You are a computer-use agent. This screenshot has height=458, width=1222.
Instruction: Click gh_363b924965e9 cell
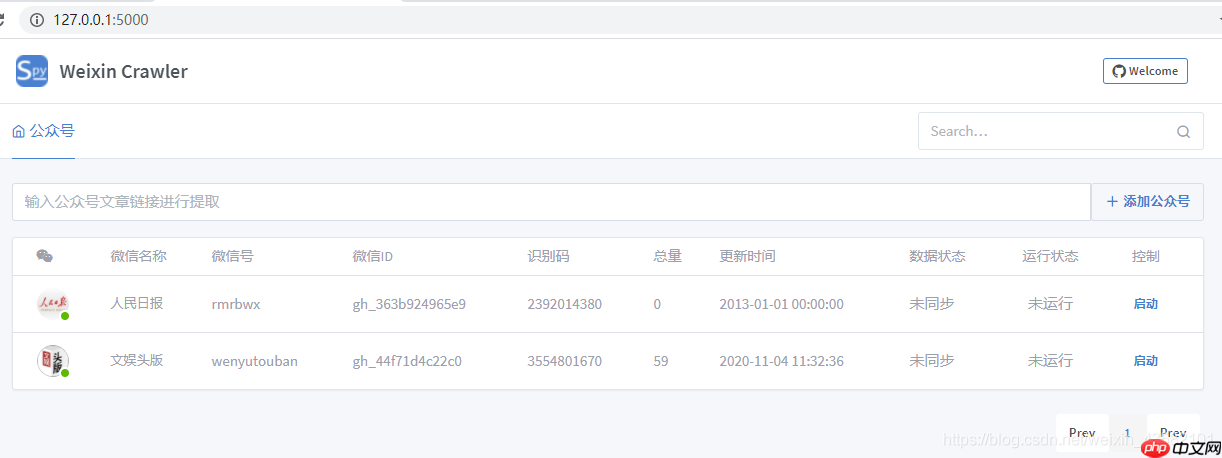(x=409, y=304)
